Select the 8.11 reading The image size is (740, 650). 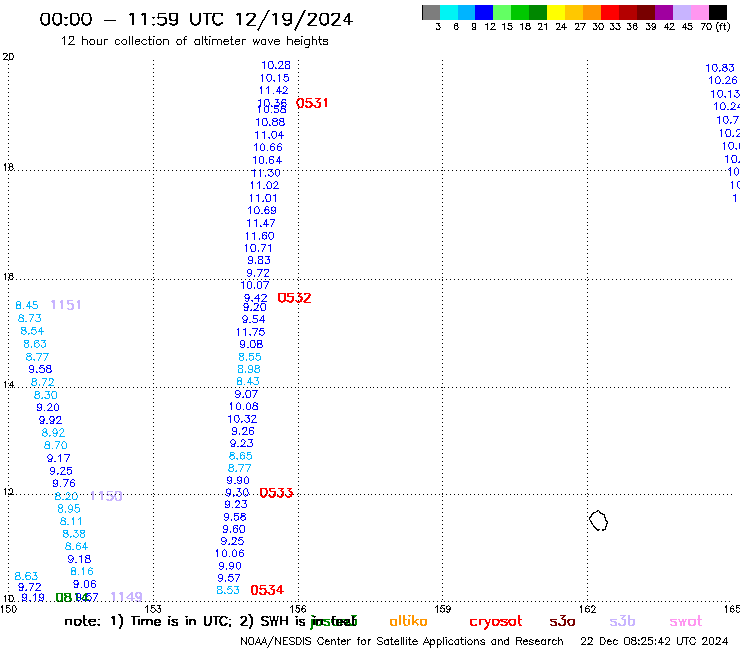click(71, 521)
